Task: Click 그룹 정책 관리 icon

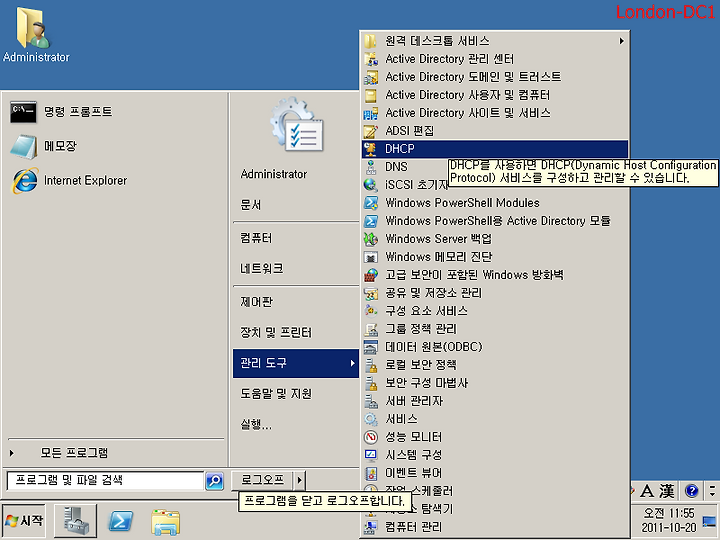Action: pyautogui.click(x=371, y=329)
